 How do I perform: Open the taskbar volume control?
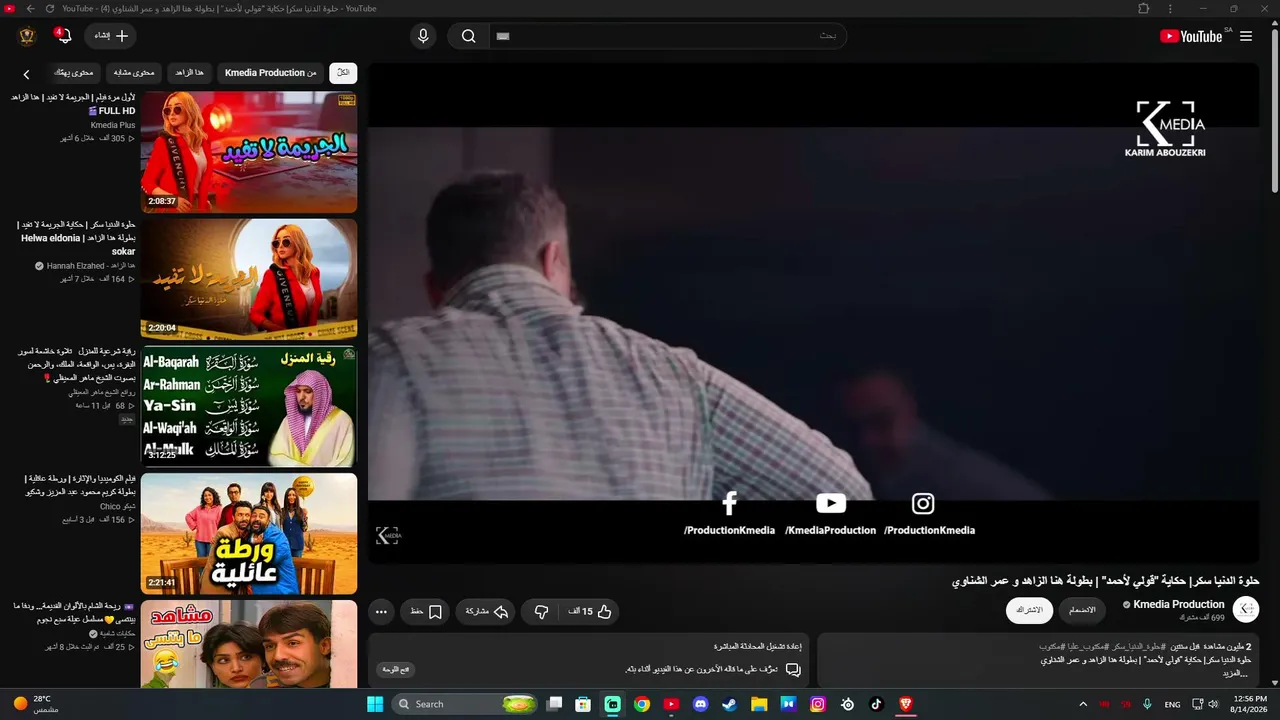(1214, 704)
